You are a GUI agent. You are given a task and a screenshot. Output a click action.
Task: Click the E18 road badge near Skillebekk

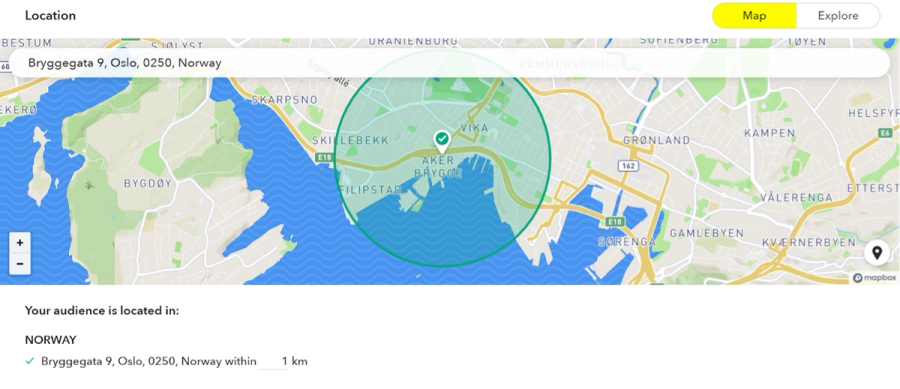pos(324,157)
